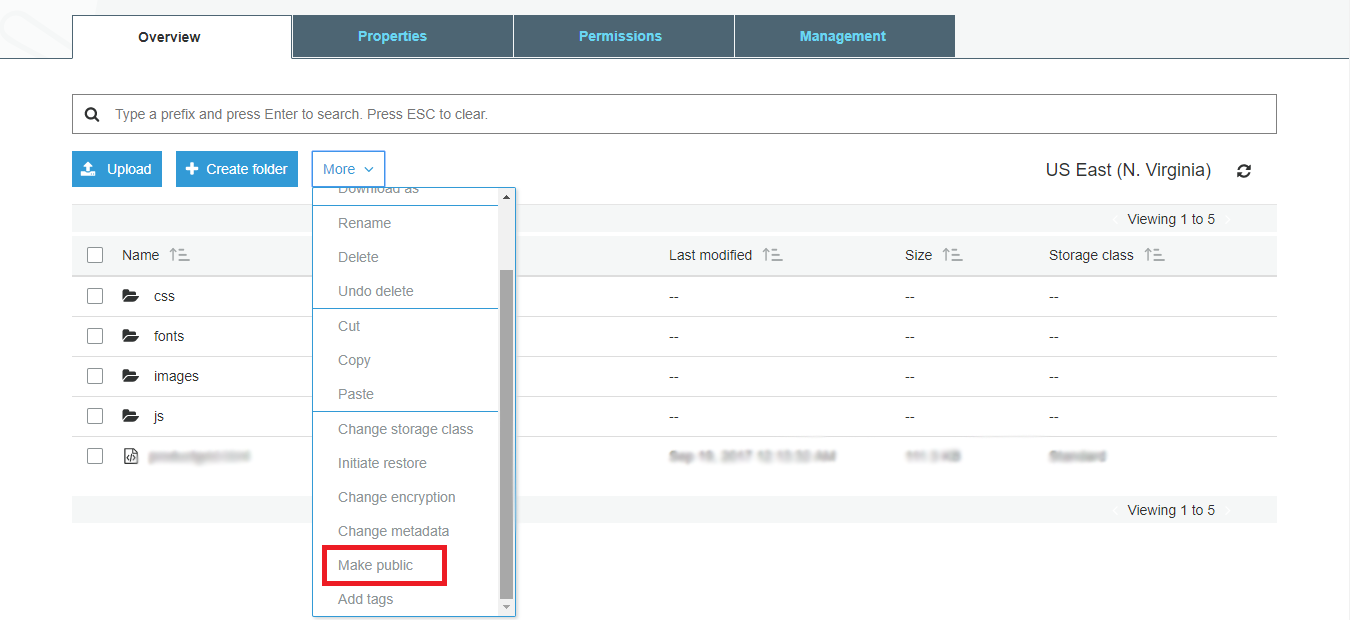Check the box for css folder

point(95,296)
